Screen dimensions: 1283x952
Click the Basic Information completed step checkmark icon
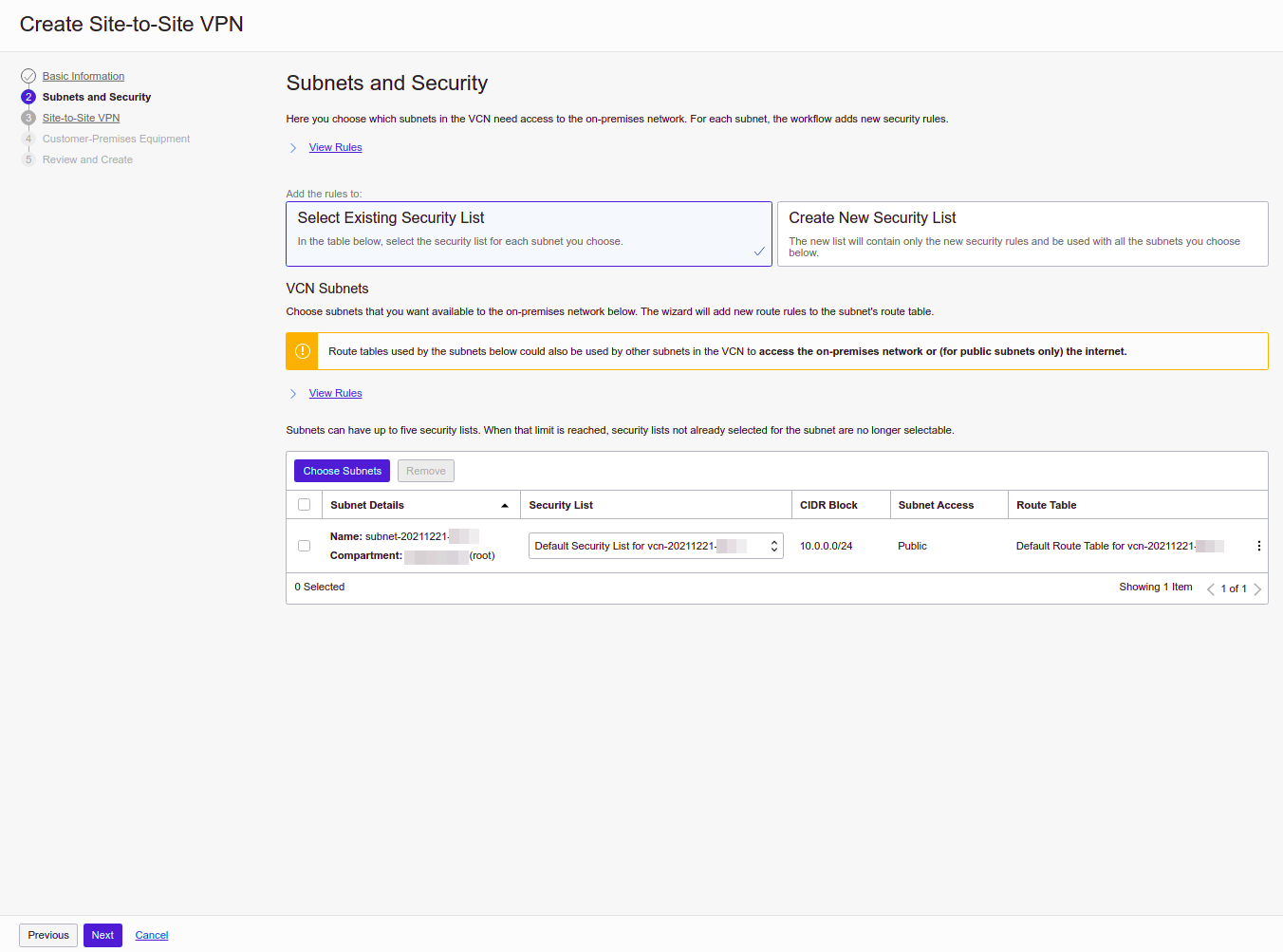28,76
